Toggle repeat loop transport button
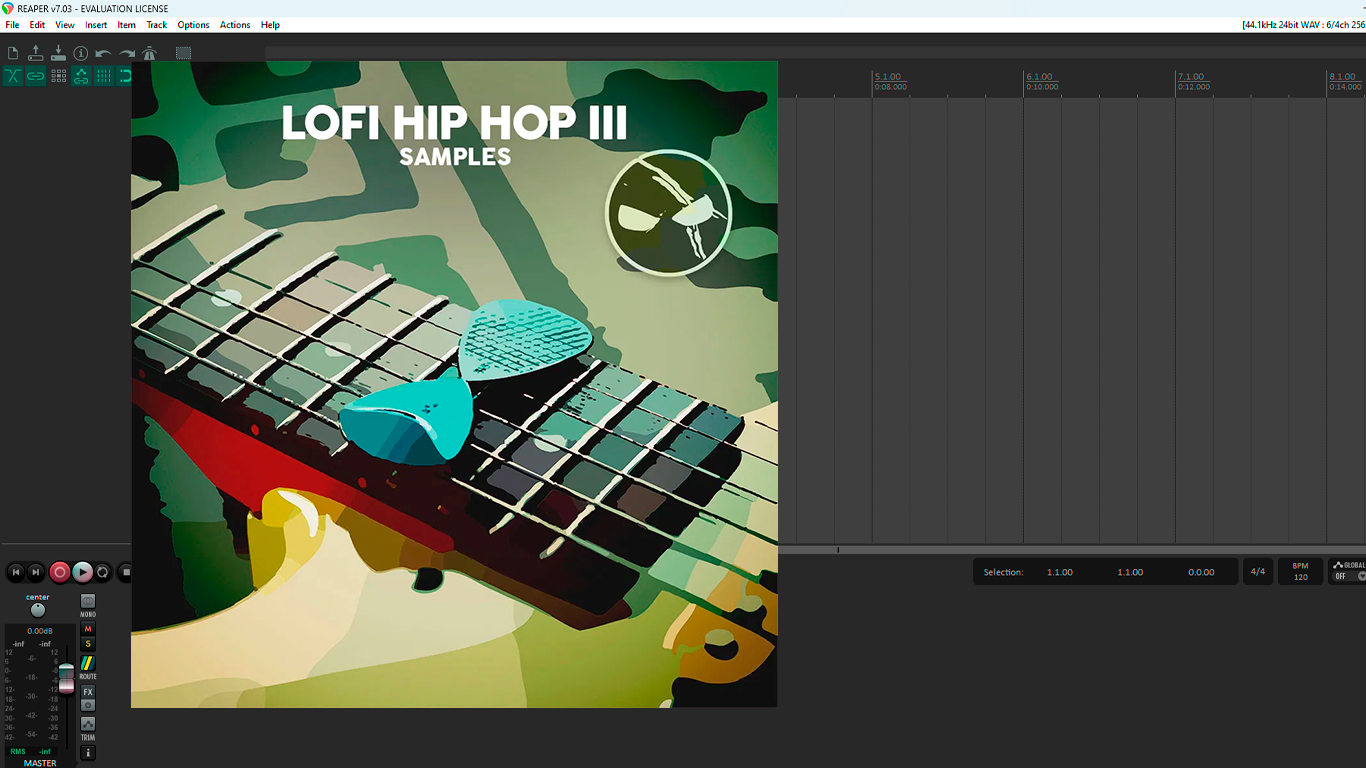 tap(103, 572)
